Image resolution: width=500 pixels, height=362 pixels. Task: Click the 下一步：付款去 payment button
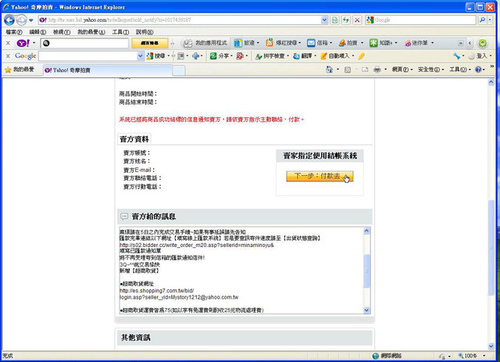[x=319, y=176]
